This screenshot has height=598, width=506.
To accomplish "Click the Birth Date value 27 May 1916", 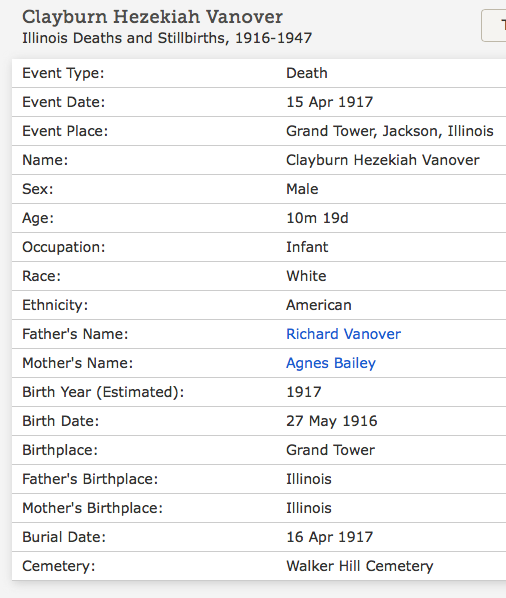I will (x=331, y=421).
